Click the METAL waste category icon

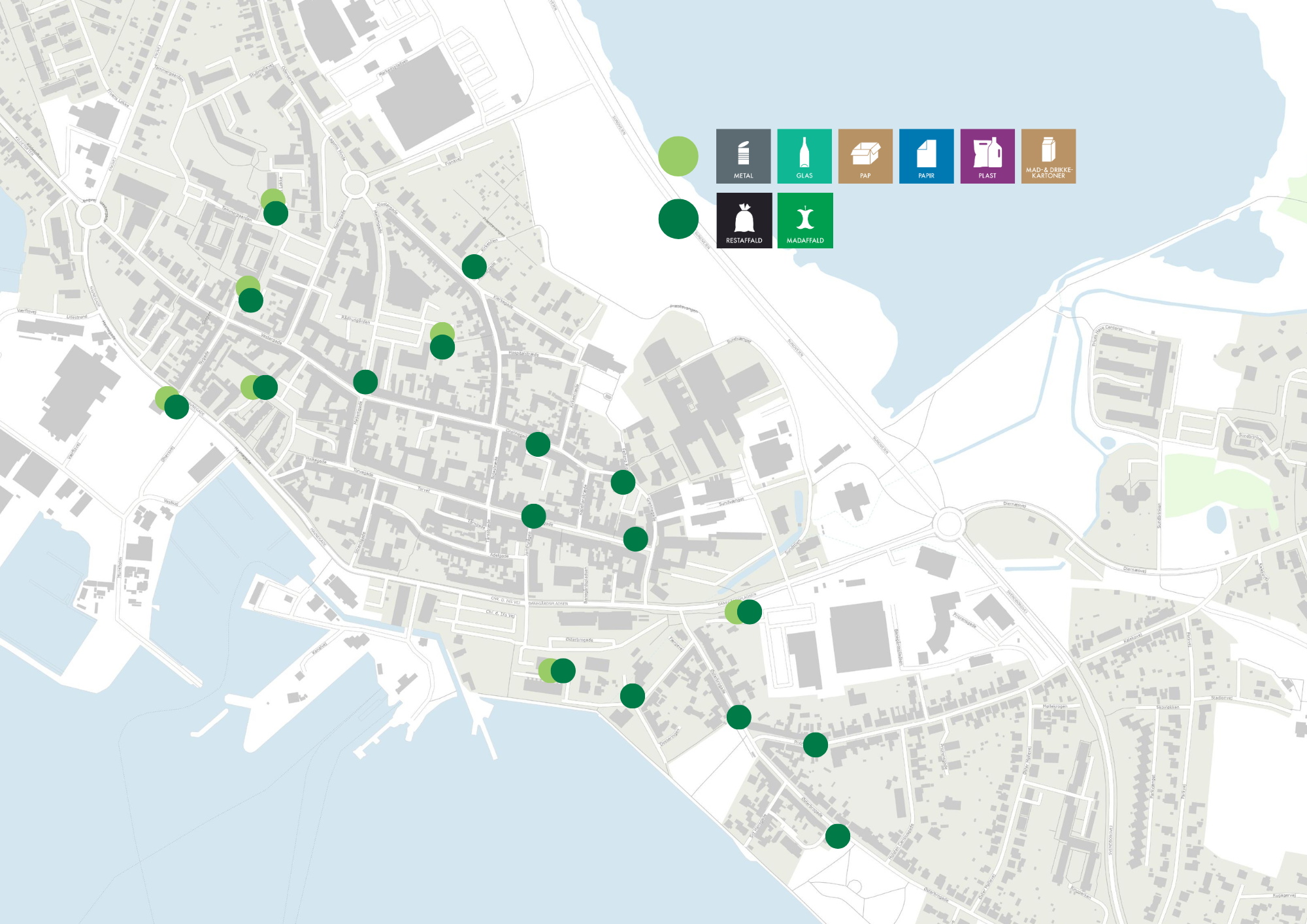743,156
